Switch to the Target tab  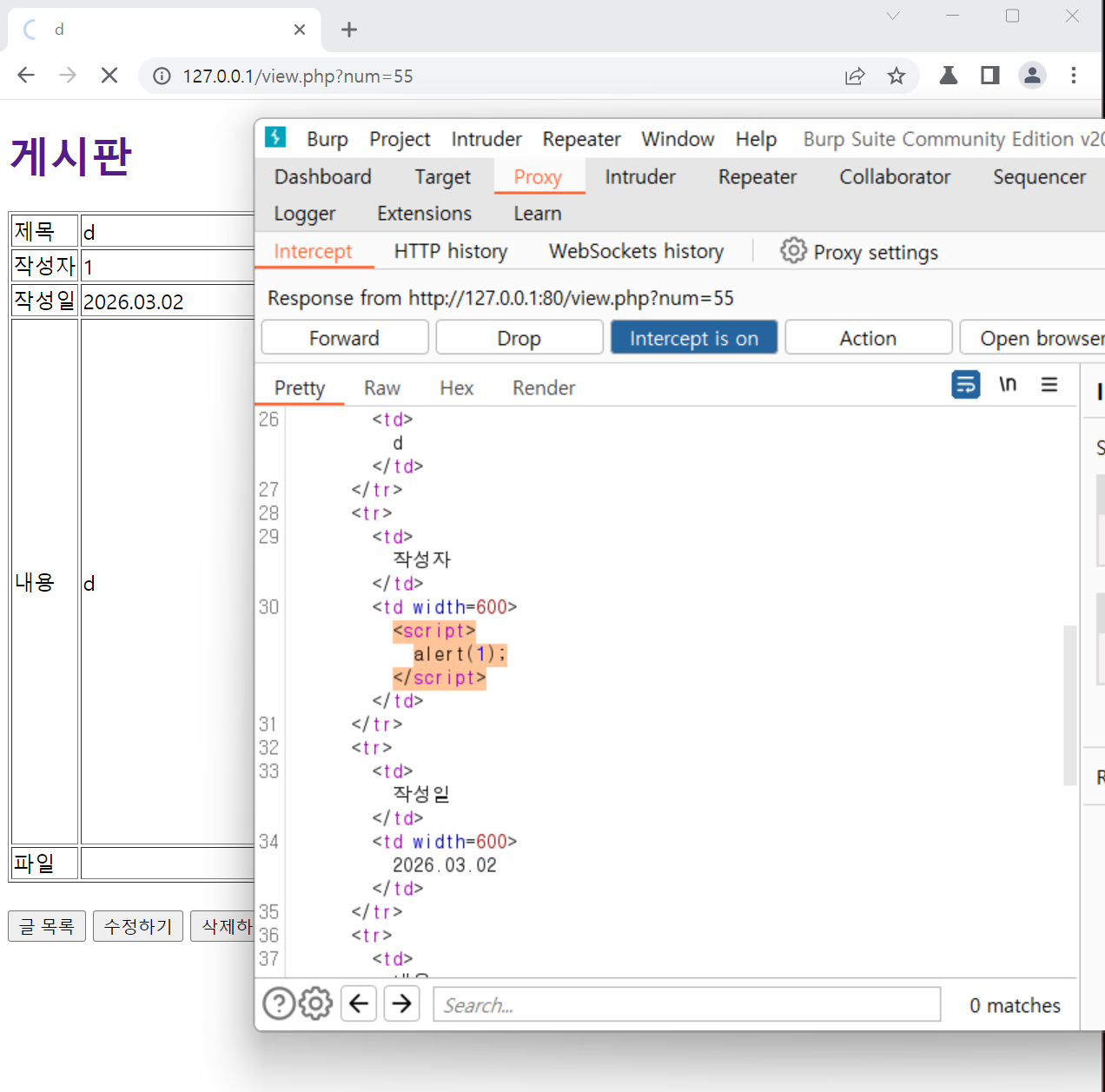(442, 176)
